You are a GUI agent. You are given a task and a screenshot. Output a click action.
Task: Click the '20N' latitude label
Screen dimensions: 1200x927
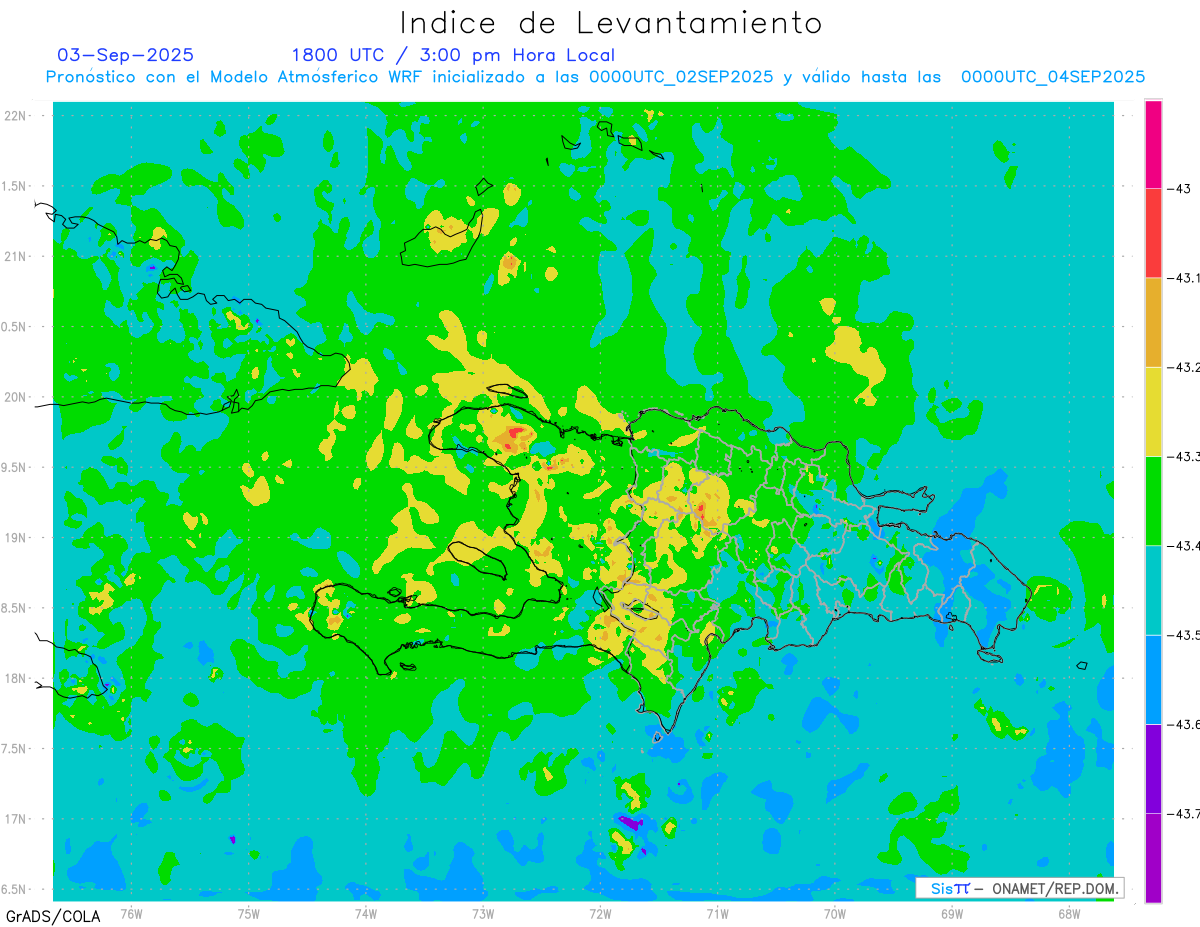coord(16,397)
